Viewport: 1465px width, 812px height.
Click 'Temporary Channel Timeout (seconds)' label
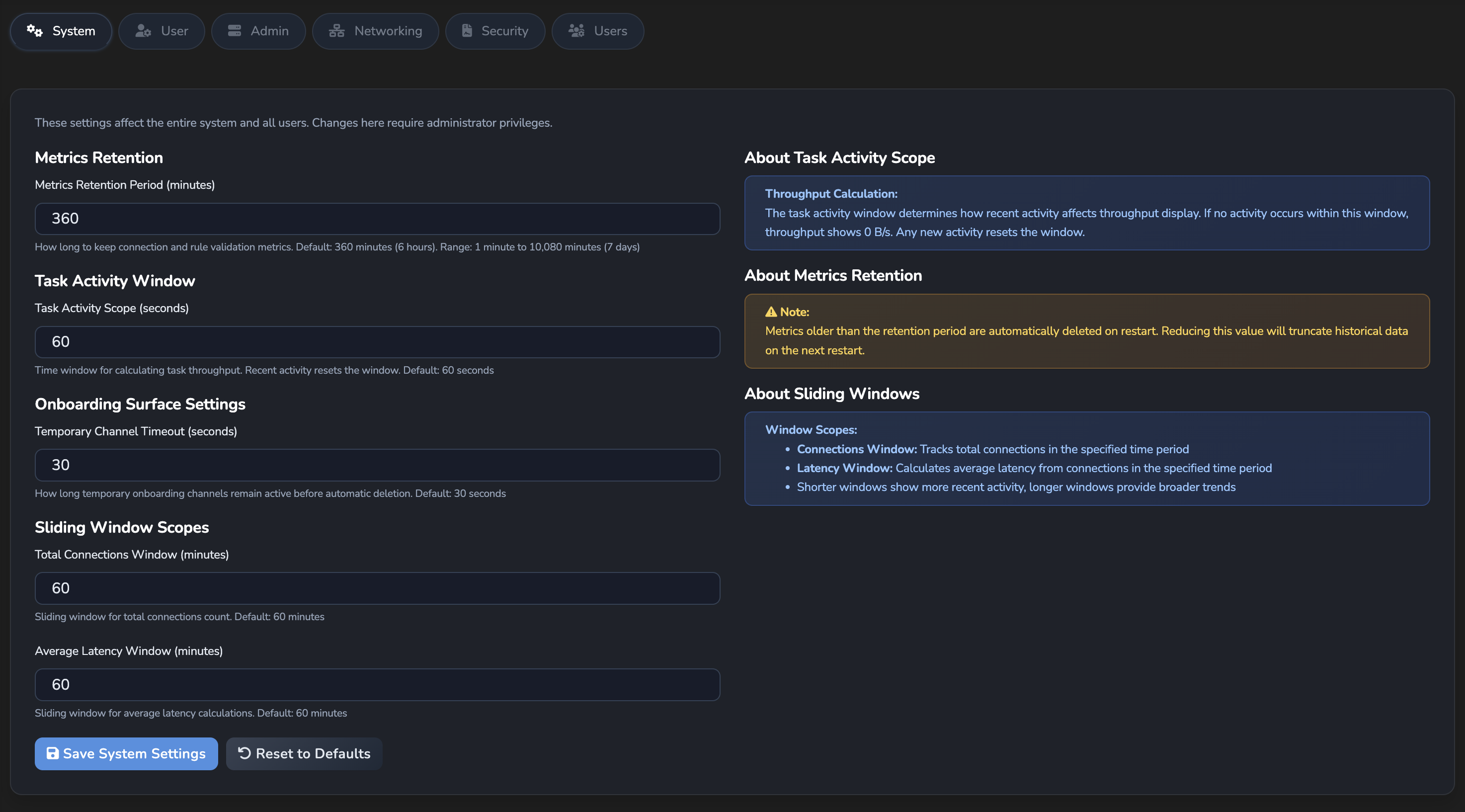(x=136, y=431)
